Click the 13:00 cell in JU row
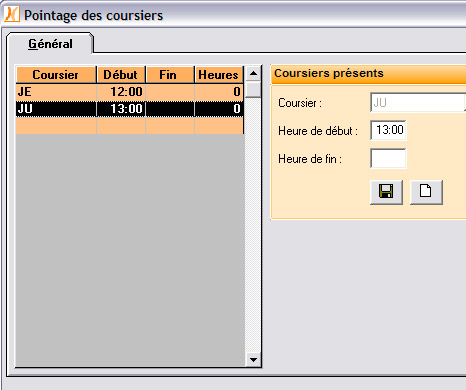The image size is (466, 390). coord(121,109)
